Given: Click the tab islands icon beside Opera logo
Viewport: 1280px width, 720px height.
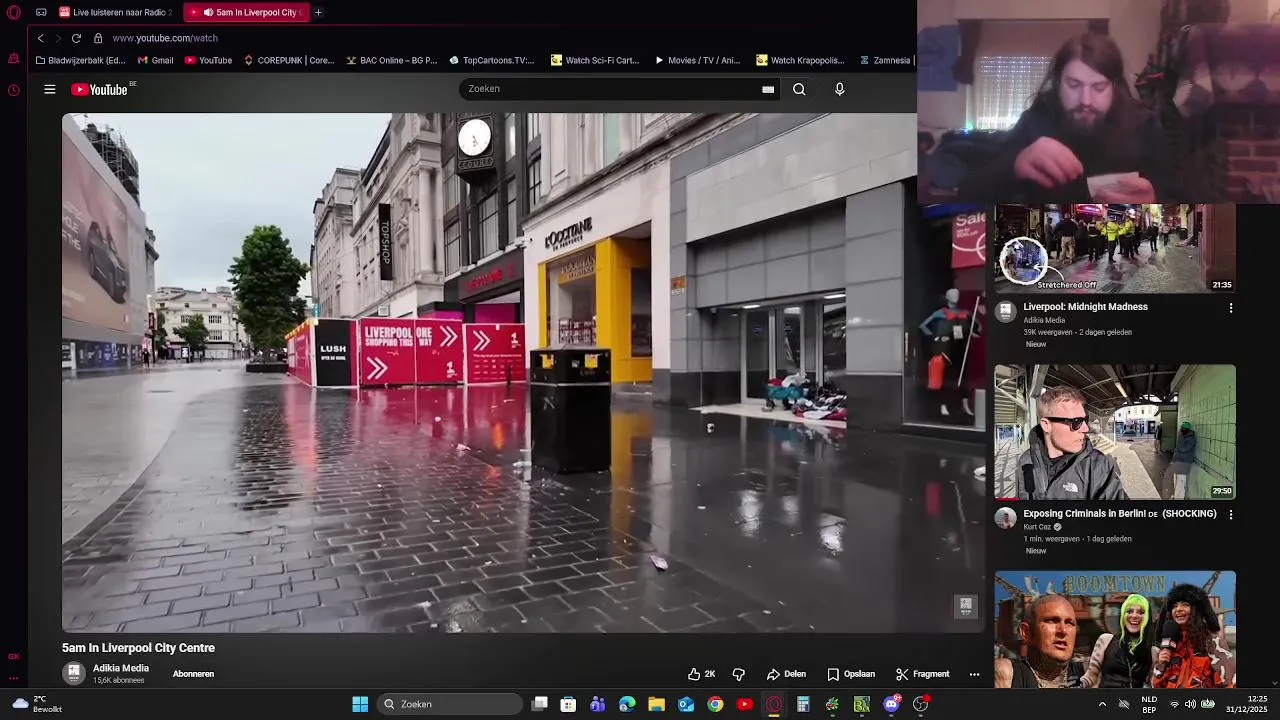Looking at the screenshot, I should tap(41, 12).
